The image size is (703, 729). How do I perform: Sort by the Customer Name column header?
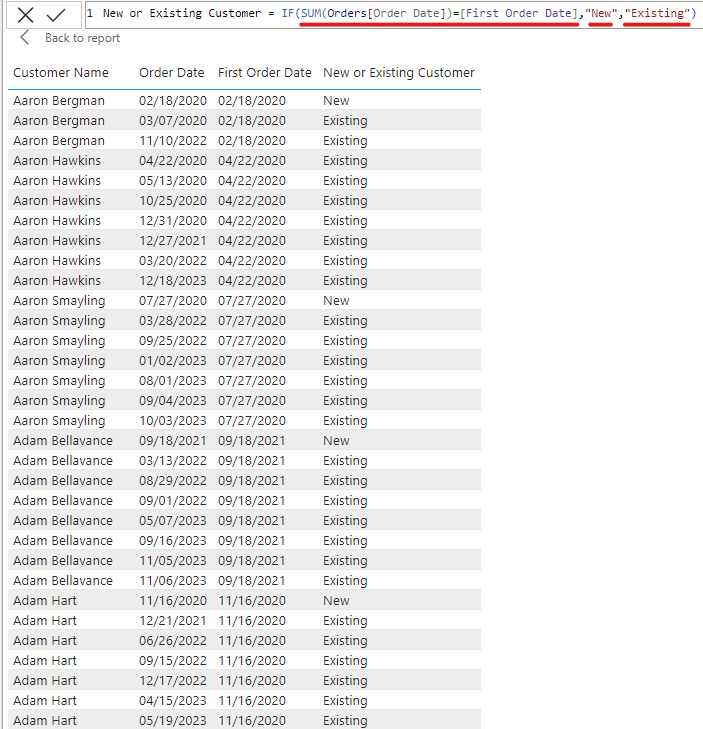(61, 73)
